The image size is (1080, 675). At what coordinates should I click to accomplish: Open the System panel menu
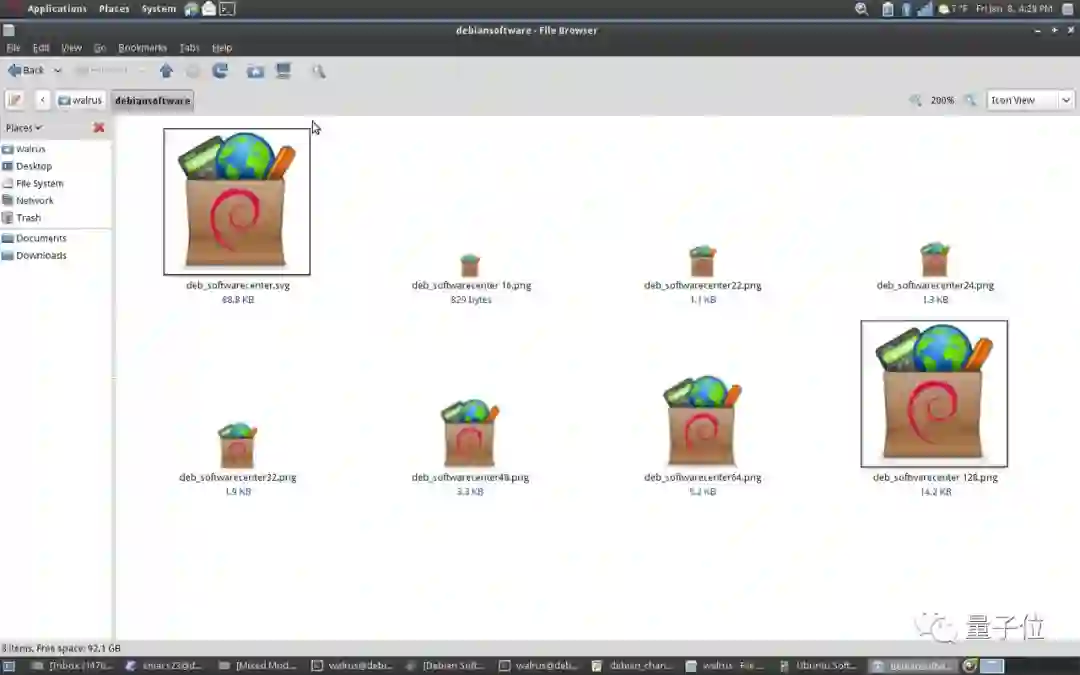point(158,9)
